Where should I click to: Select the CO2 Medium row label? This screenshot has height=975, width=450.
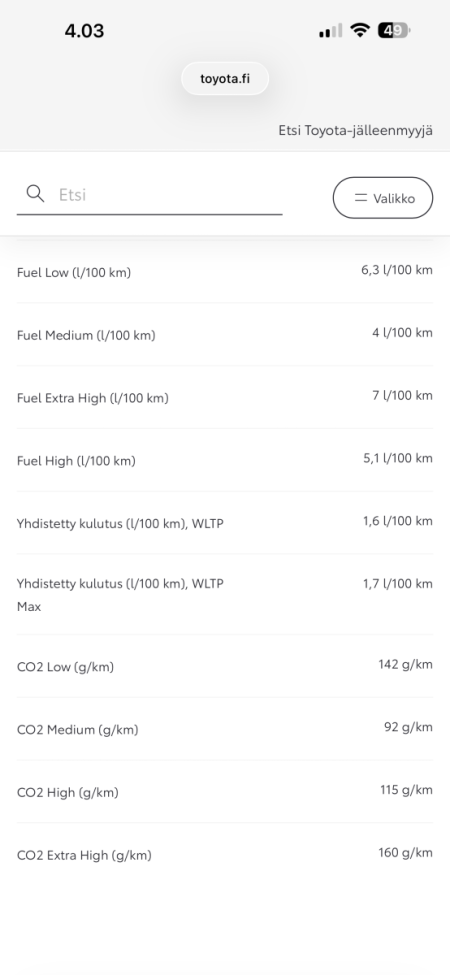[x=78, y=729]
